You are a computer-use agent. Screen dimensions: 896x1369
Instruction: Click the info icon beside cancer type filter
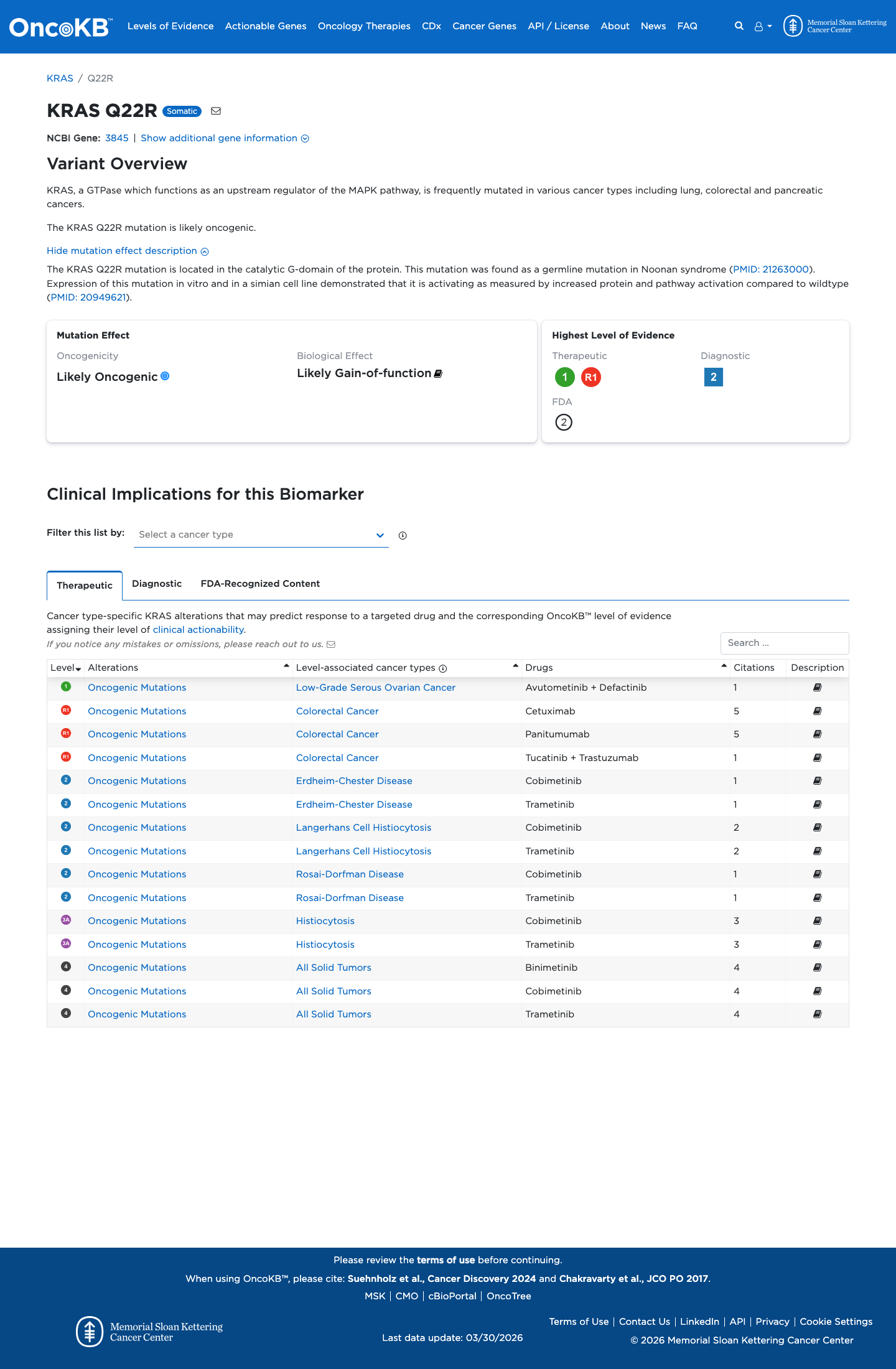click(403, 535)
